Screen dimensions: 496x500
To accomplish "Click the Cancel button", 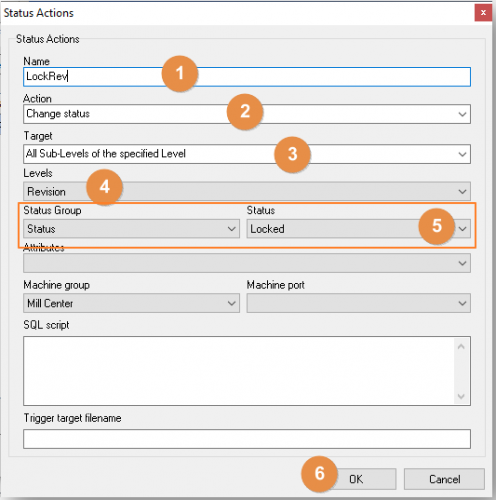I will pos(444,479).
